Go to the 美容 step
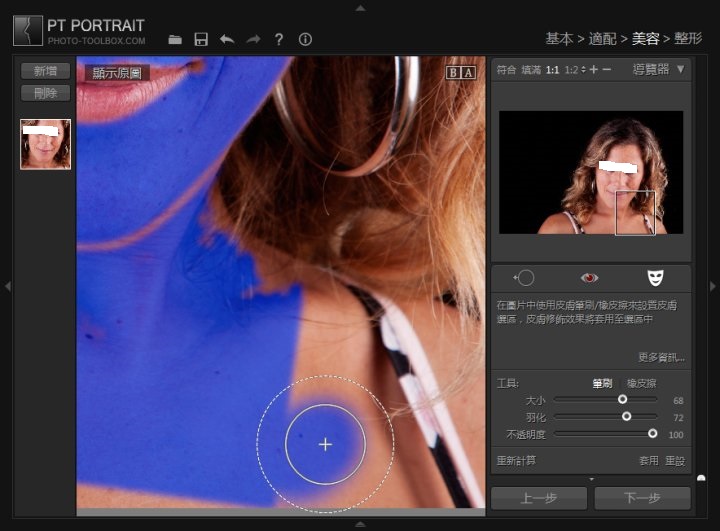 (645, 39)
